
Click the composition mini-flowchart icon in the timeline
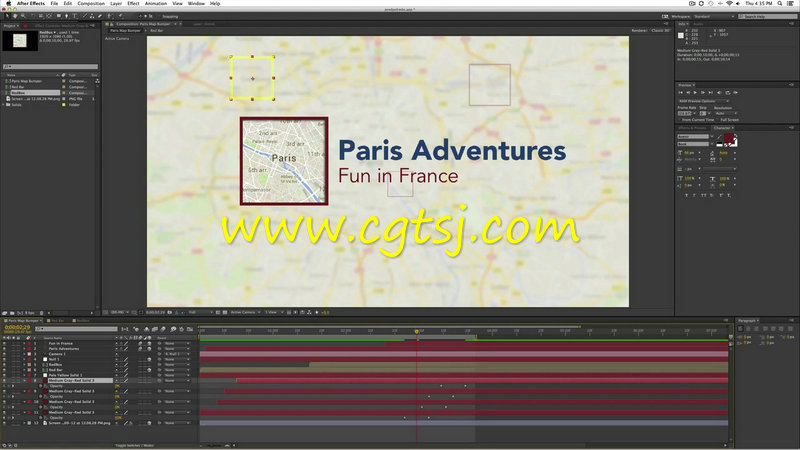click(x=124, y=329)
